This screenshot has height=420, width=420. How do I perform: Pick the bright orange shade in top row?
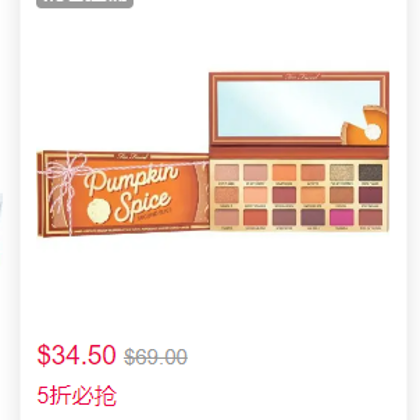click(284, 172)
